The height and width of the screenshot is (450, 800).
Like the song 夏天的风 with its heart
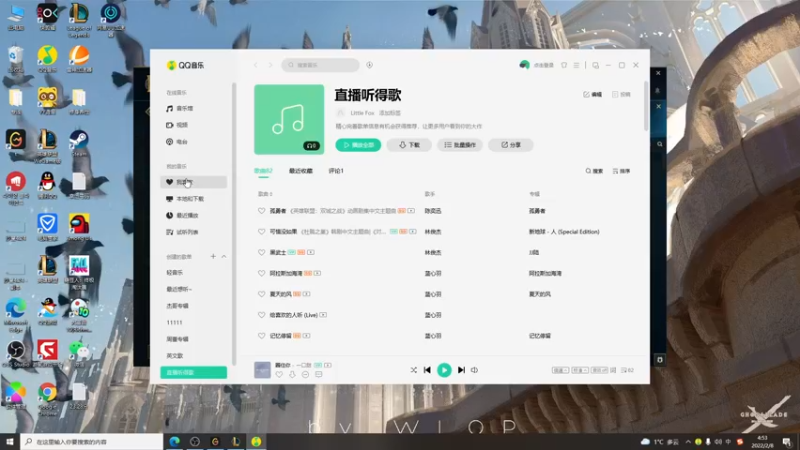pos(261,294)
